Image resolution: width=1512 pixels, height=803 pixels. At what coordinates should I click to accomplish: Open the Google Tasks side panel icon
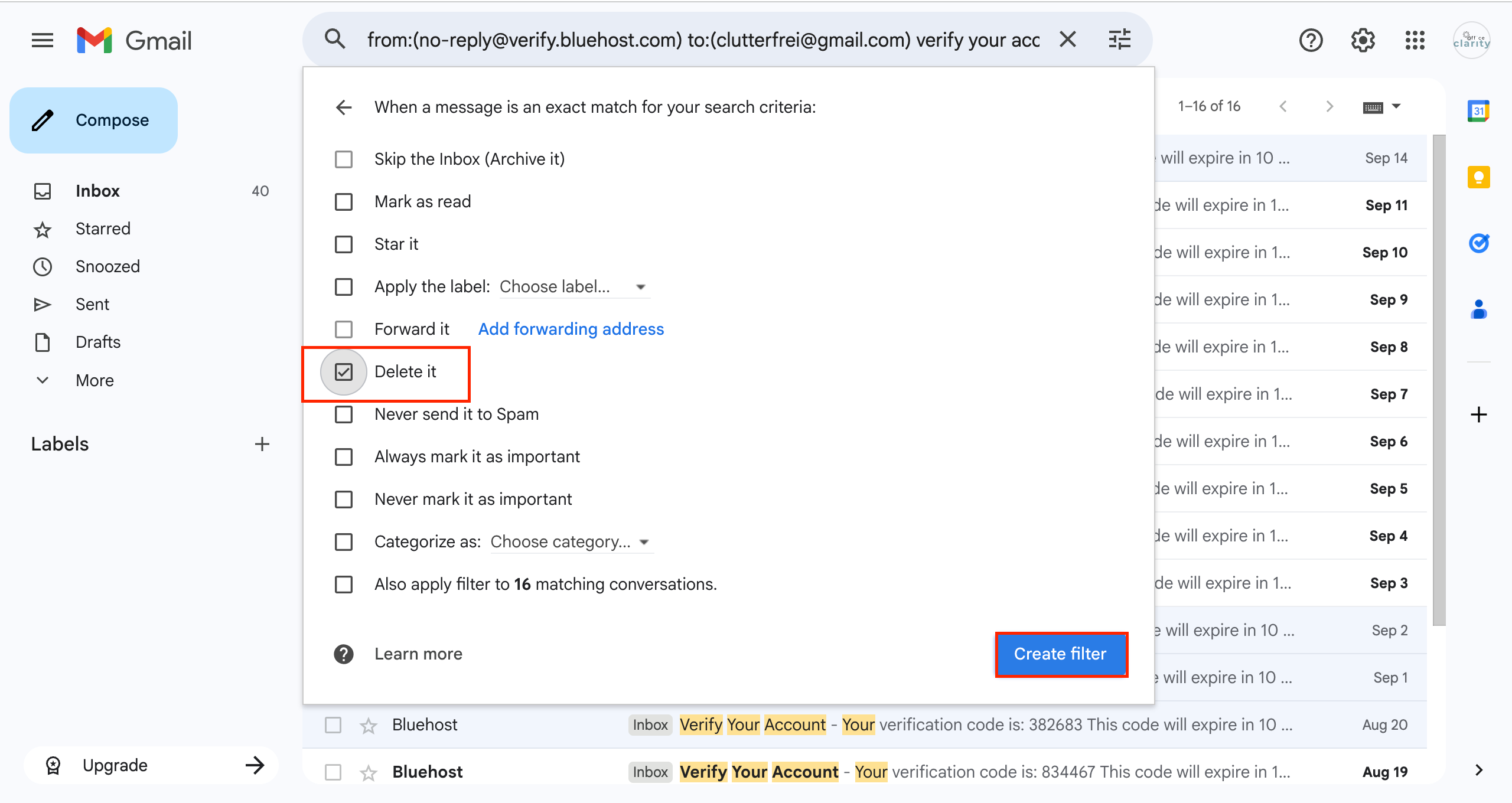pos(1478,243)
